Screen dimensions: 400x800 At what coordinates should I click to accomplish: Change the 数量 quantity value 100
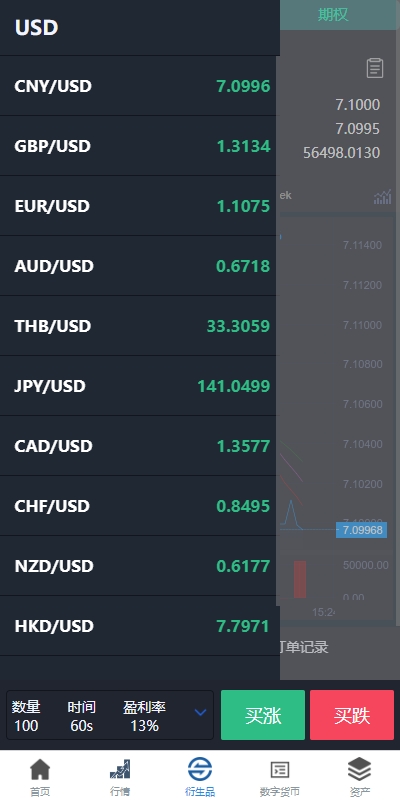pyautogui.click(x=26, y=726)
